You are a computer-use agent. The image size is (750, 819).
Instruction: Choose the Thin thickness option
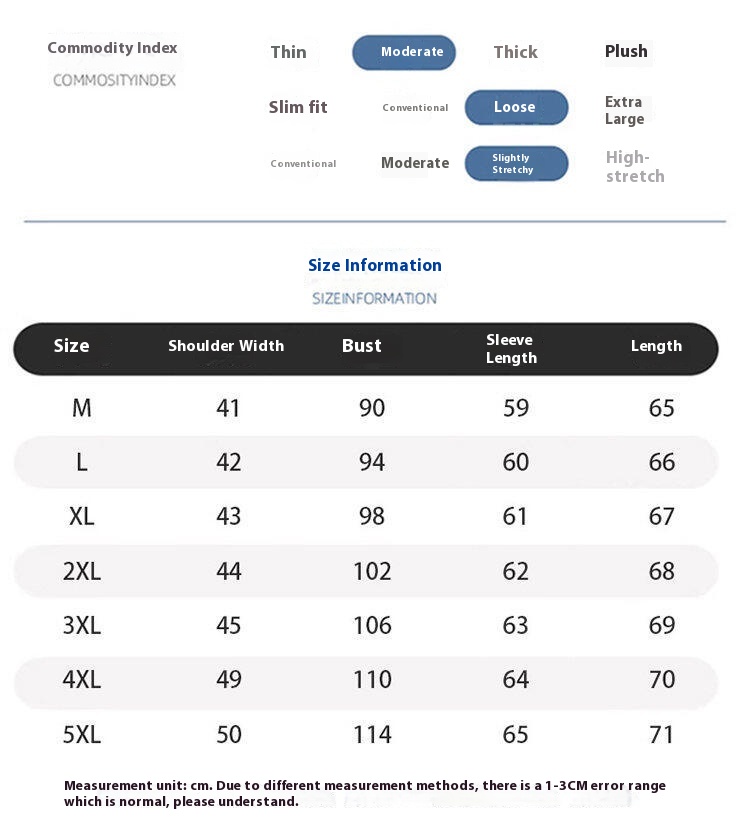click(288, 52)
